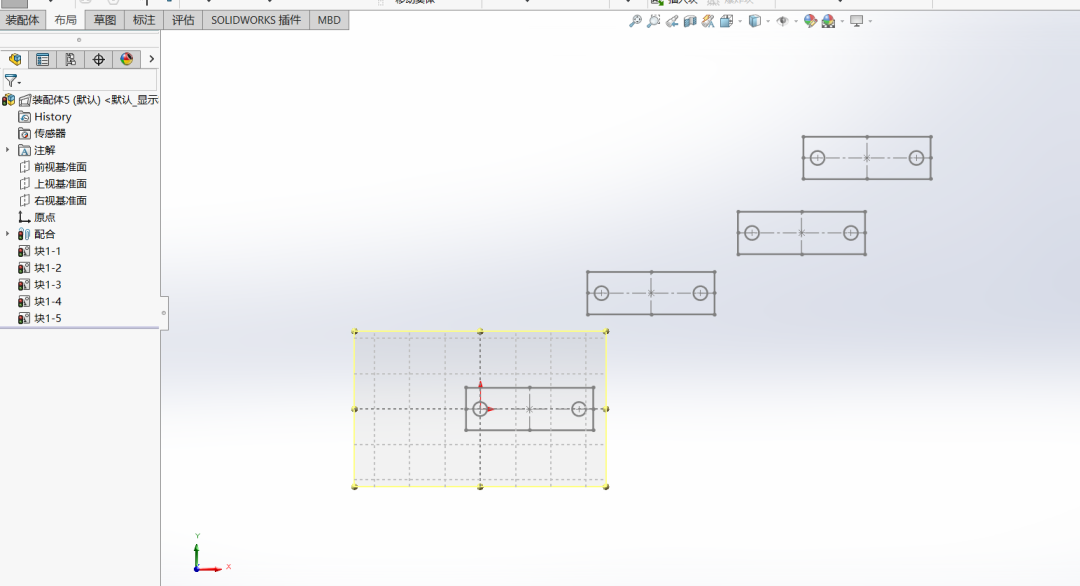1080x586 pixels.
Task: Select 块1-3 in the feature tree
Action: (47, 285)
